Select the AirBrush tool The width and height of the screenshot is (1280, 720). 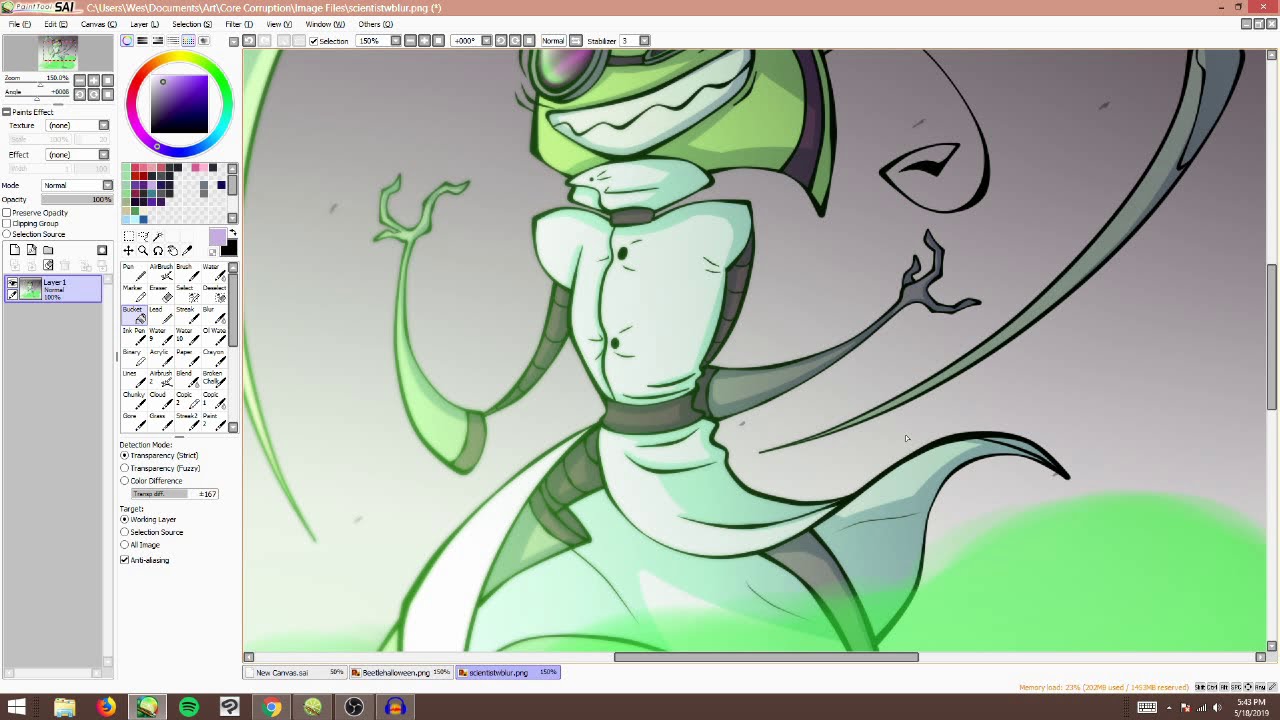click(160, 272)
